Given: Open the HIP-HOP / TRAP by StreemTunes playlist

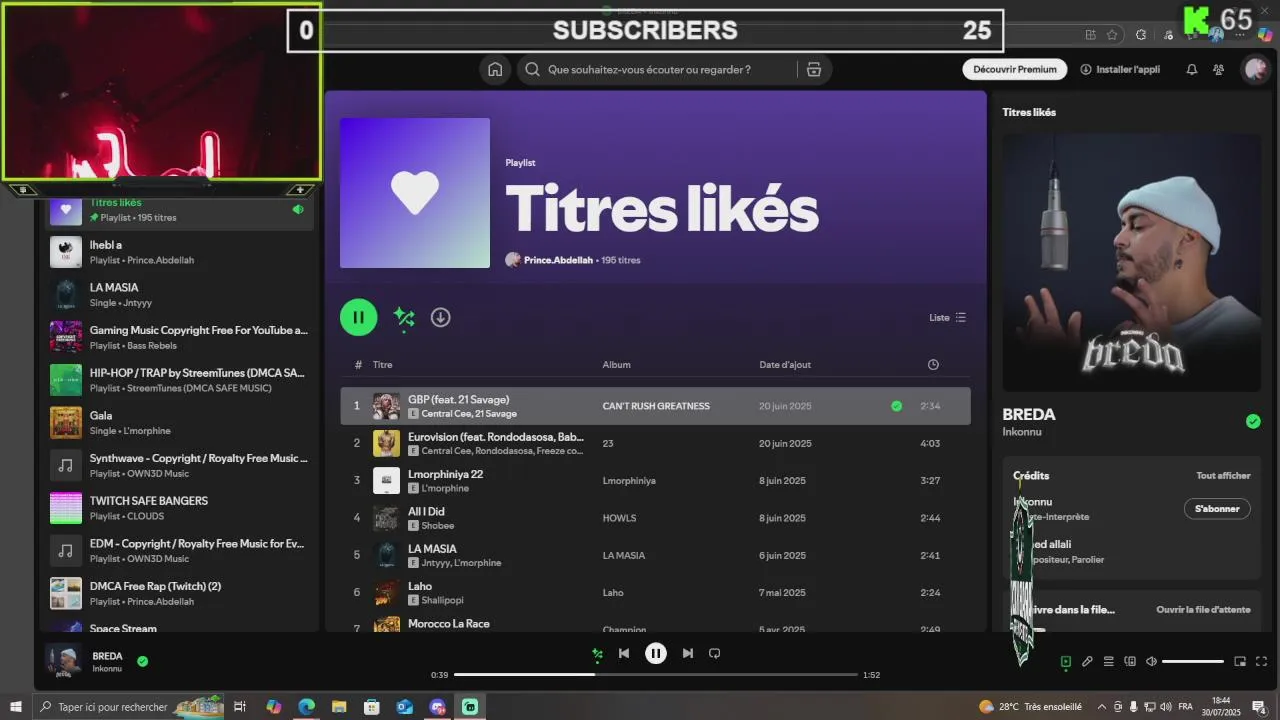Looking at the screenshot, I should coord(180,380).
